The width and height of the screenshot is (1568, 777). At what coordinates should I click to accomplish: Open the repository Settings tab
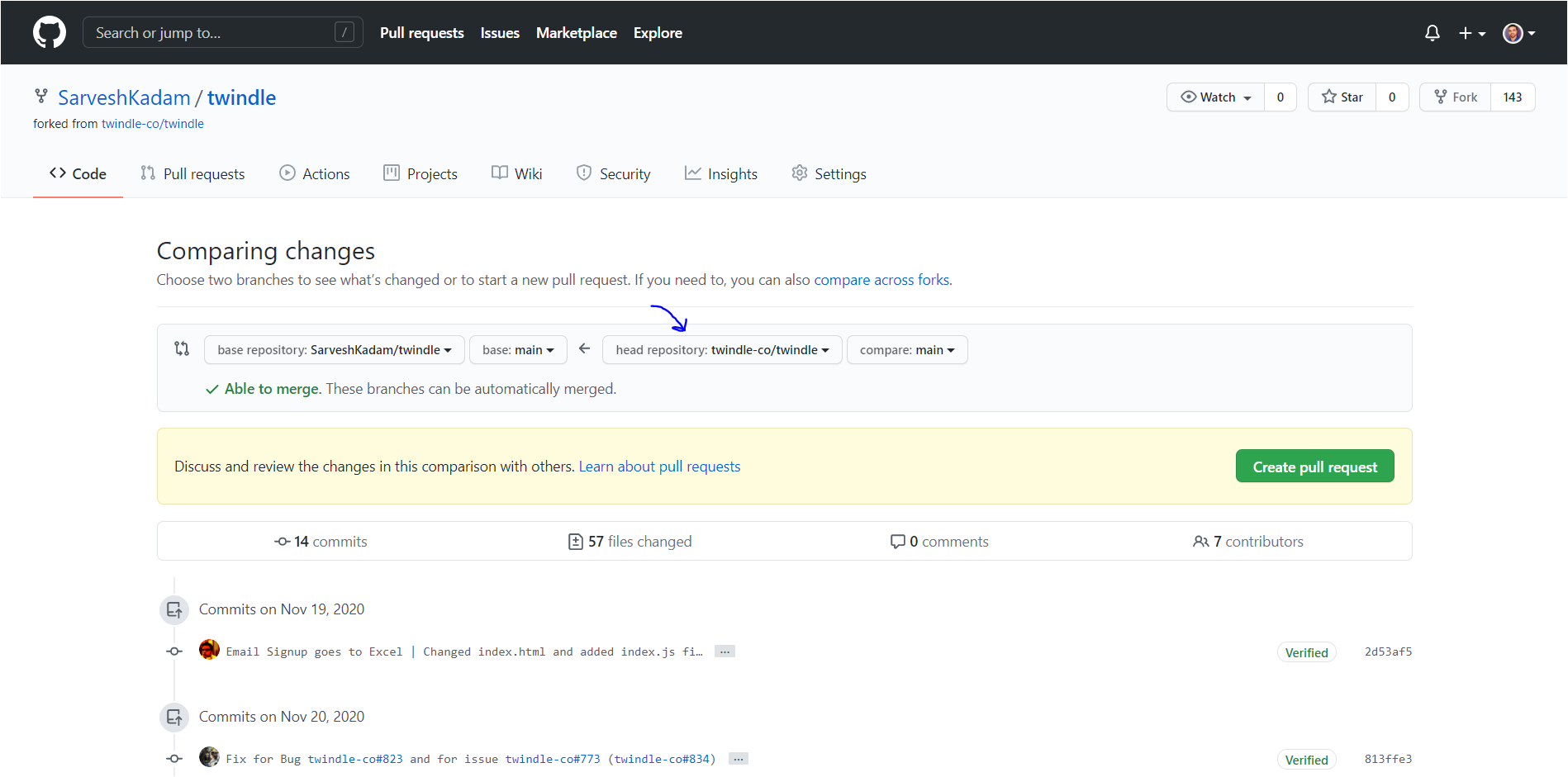coord(829,174)
